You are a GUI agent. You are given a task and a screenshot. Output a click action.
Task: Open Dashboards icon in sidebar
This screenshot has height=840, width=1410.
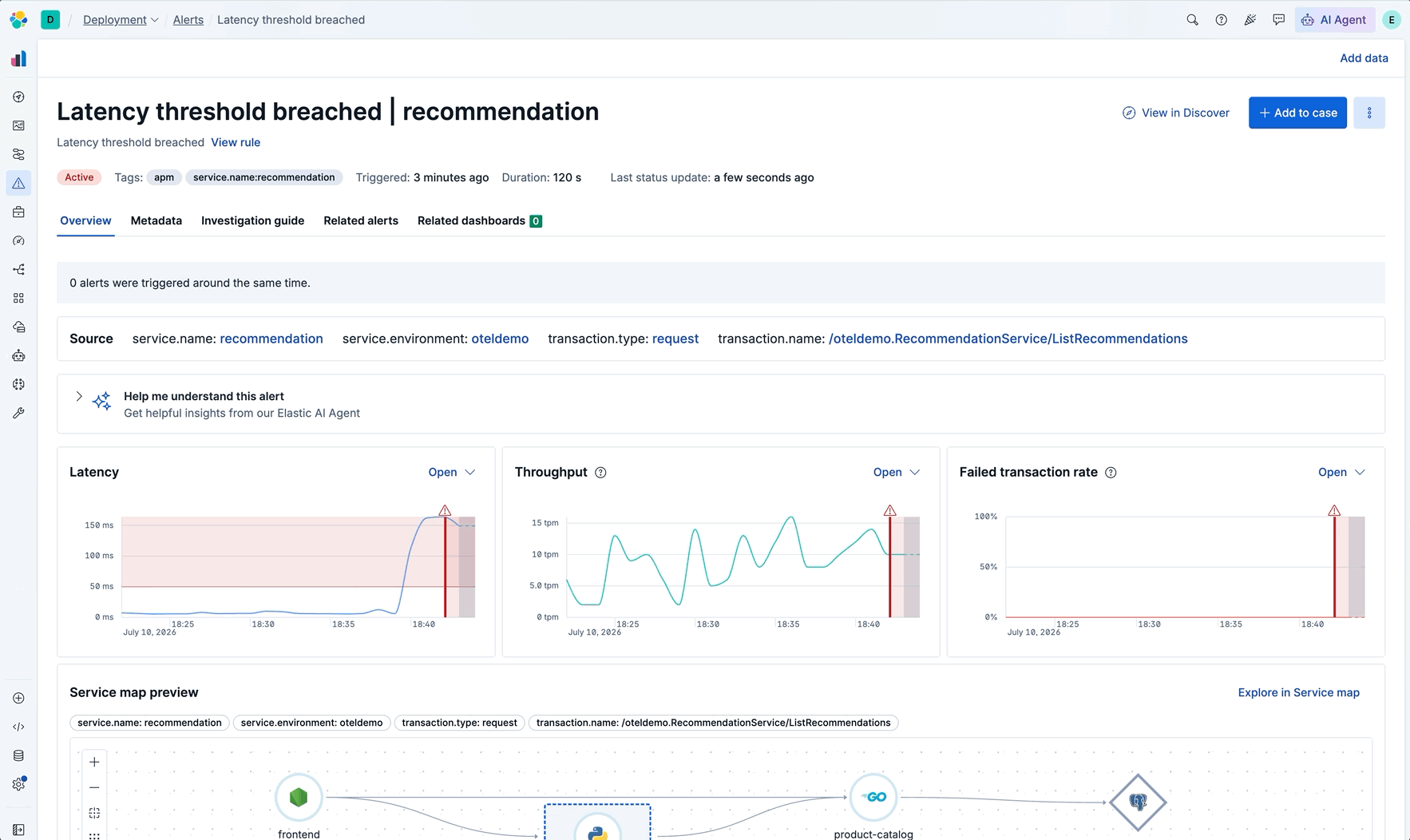tap(18, 125)
